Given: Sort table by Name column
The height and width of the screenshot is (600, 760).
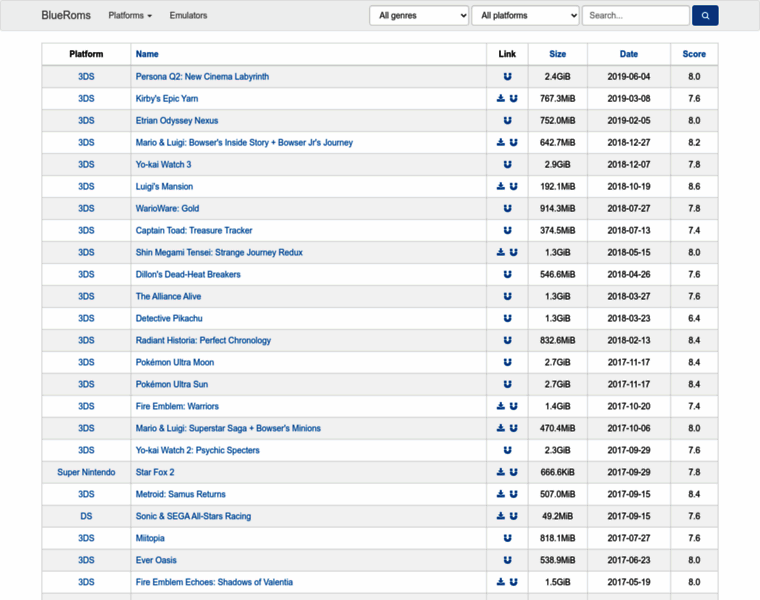Looking at the screenshot, I should point(147,54).
